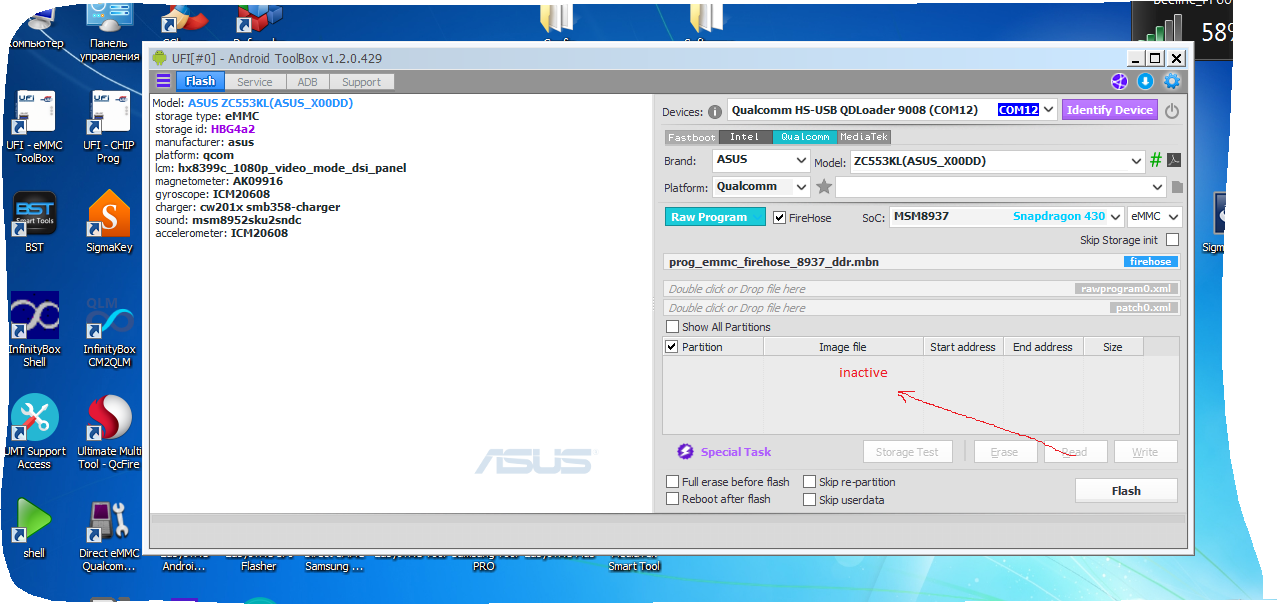Expand the Devices COM port dropdown

tap(1048, 110)
